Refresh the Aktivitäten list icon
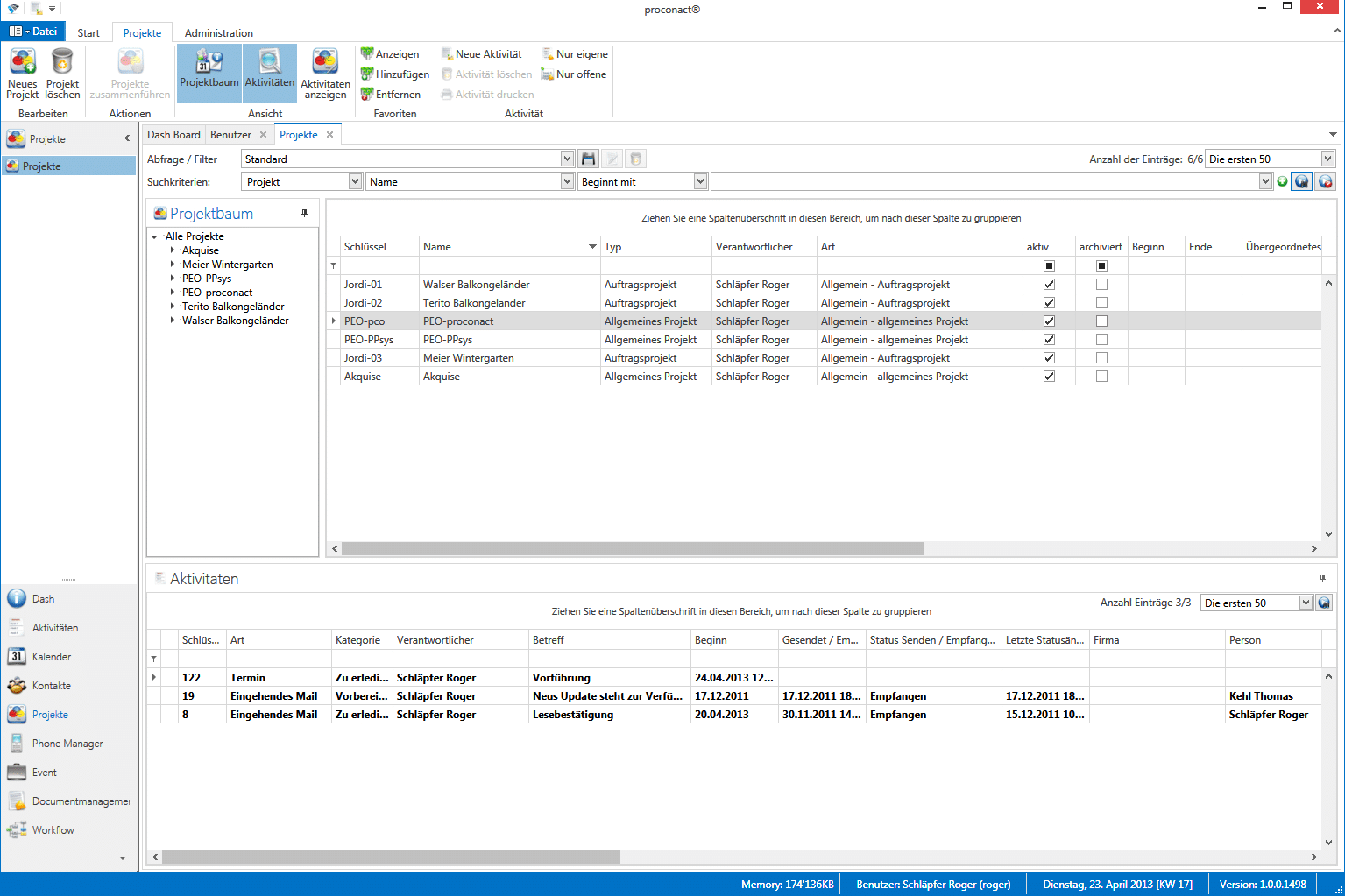This screenshot has width=1345, height=896. 1325,603
